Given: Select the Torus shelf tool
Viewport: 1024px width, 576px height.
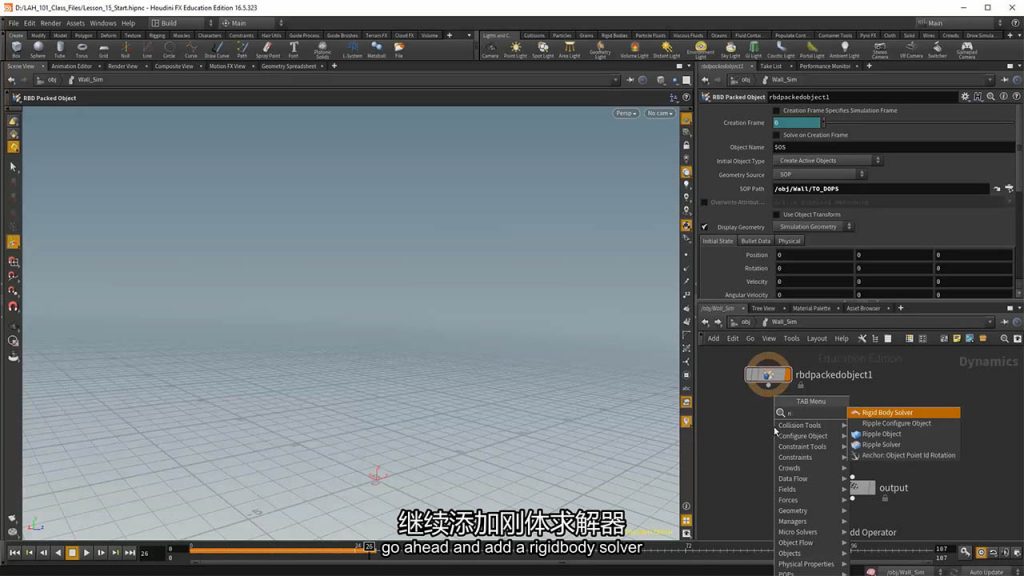Looking at the screenshot, I should tap(82, 50).
